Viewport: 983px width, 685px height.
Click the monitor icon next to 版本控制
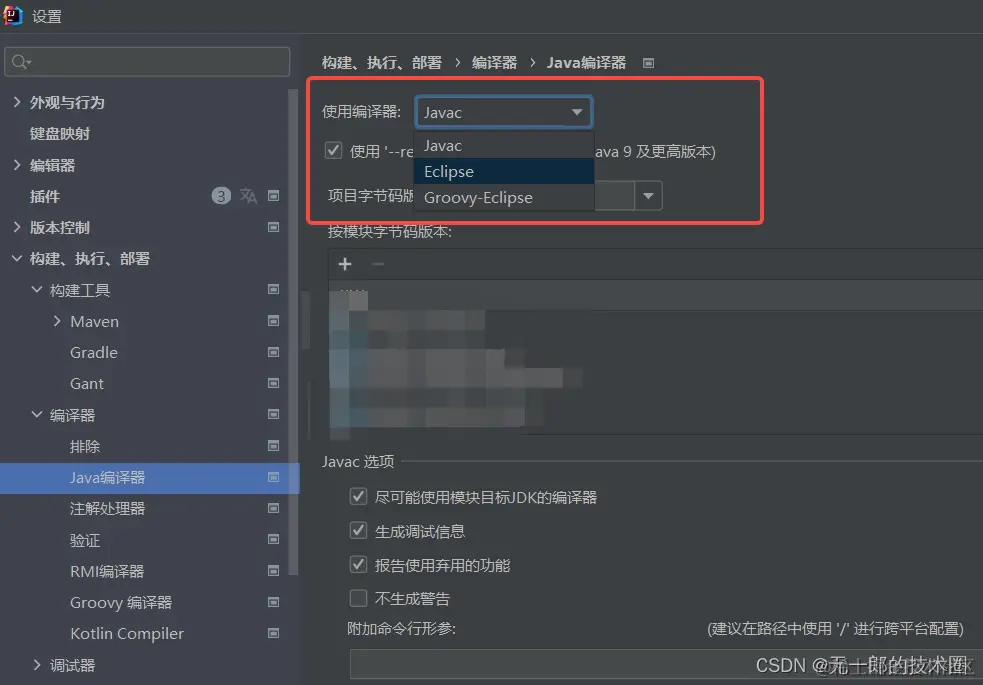273,227
